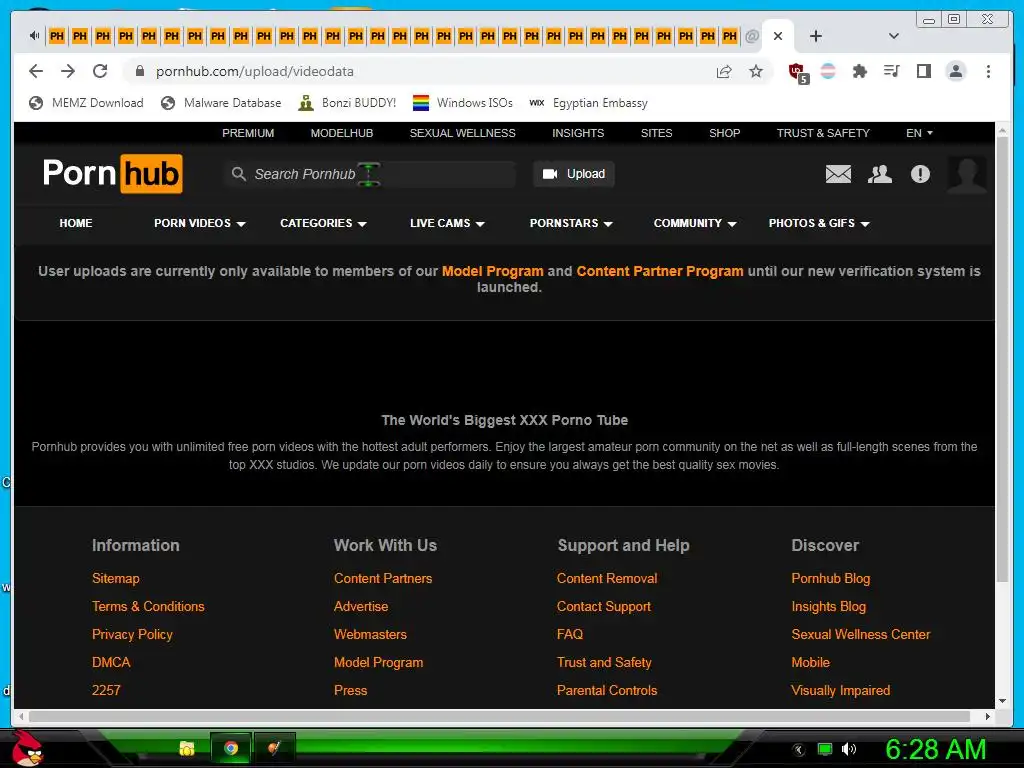1024x768 pixels.
Task: Open SHOP in the top bar
Action: [725, 133]
